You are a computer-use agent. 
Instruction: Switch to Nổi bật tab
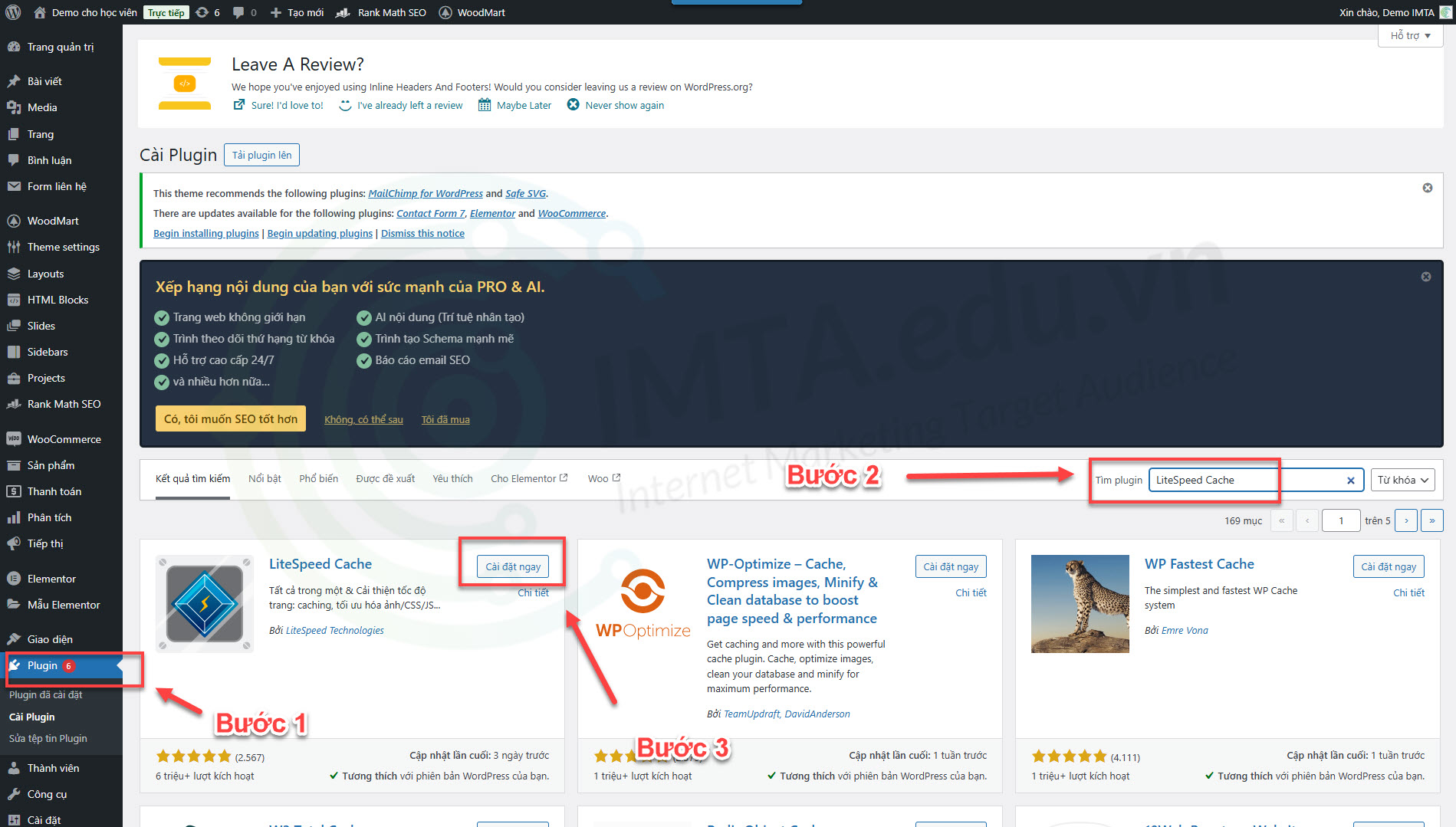[265, 478]
